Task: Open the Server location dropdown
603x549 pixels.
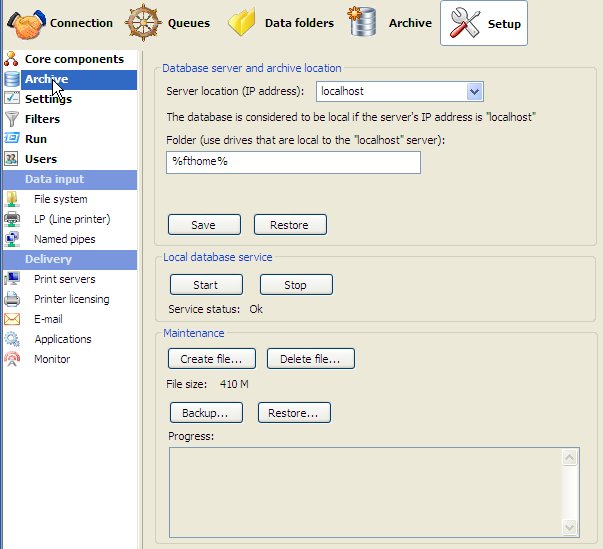Action: click(x=475, y=92)
